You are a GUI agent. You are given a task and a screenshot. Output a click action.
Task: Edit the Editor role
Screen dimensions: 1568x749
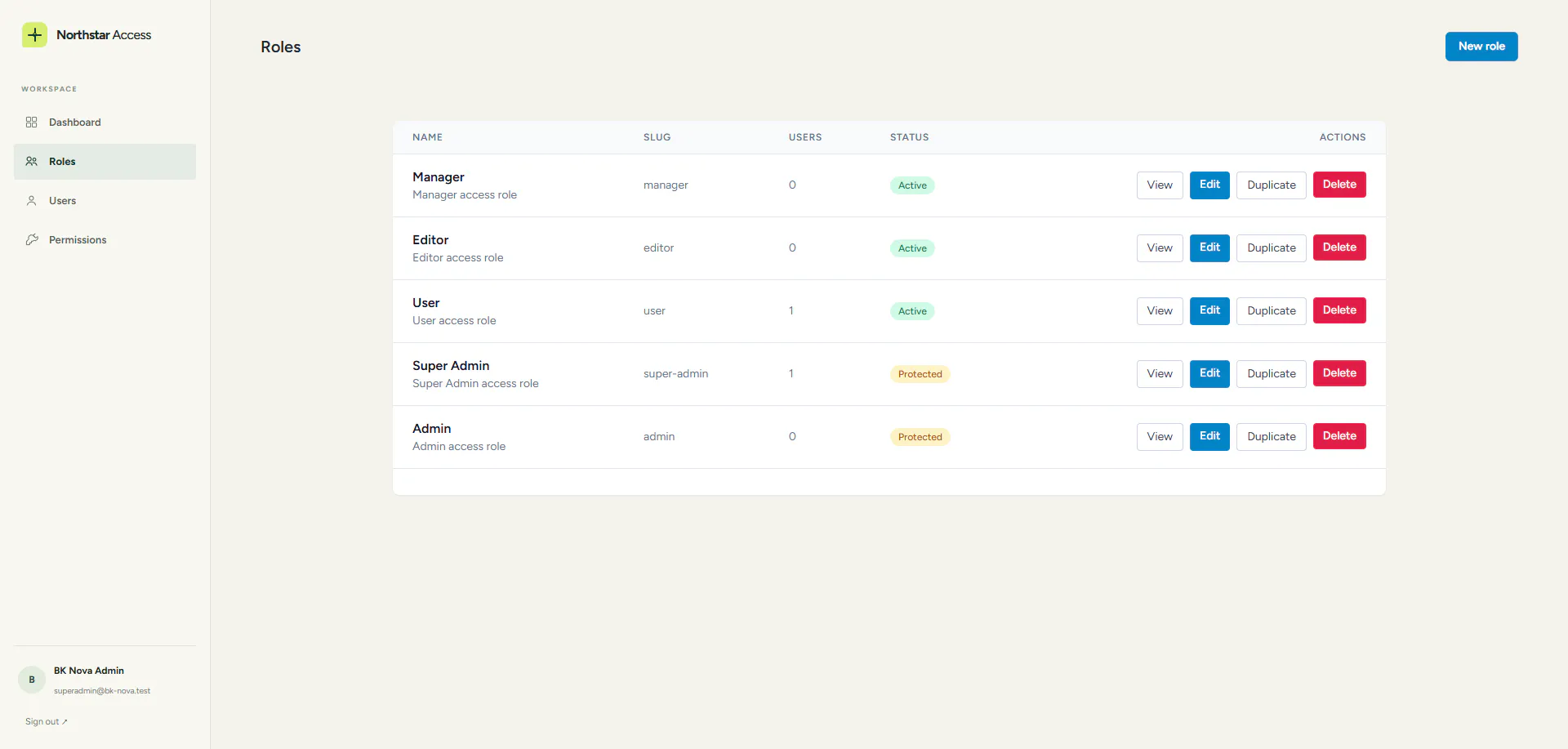(1209, 248)
